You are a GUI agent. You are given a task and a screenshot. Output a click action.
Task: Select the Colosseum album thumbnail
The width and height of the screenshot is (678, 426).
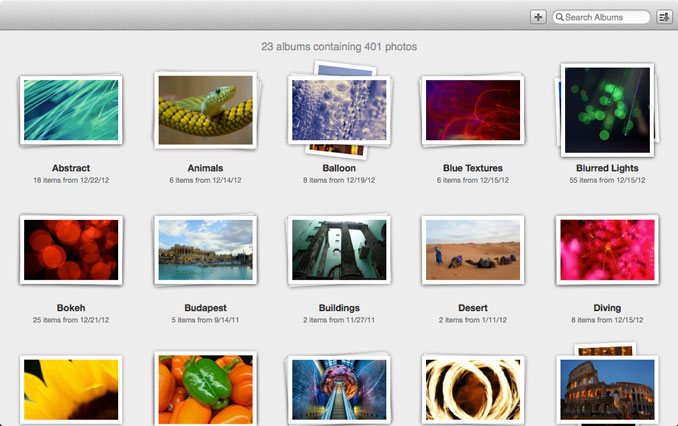(607, 389)
